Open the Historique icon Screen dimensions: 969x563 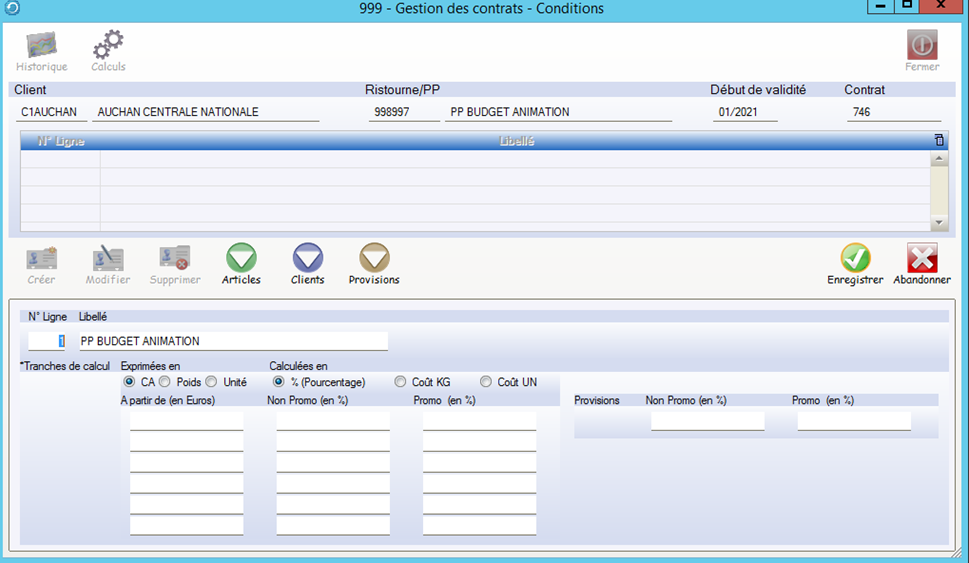(41, 46)
